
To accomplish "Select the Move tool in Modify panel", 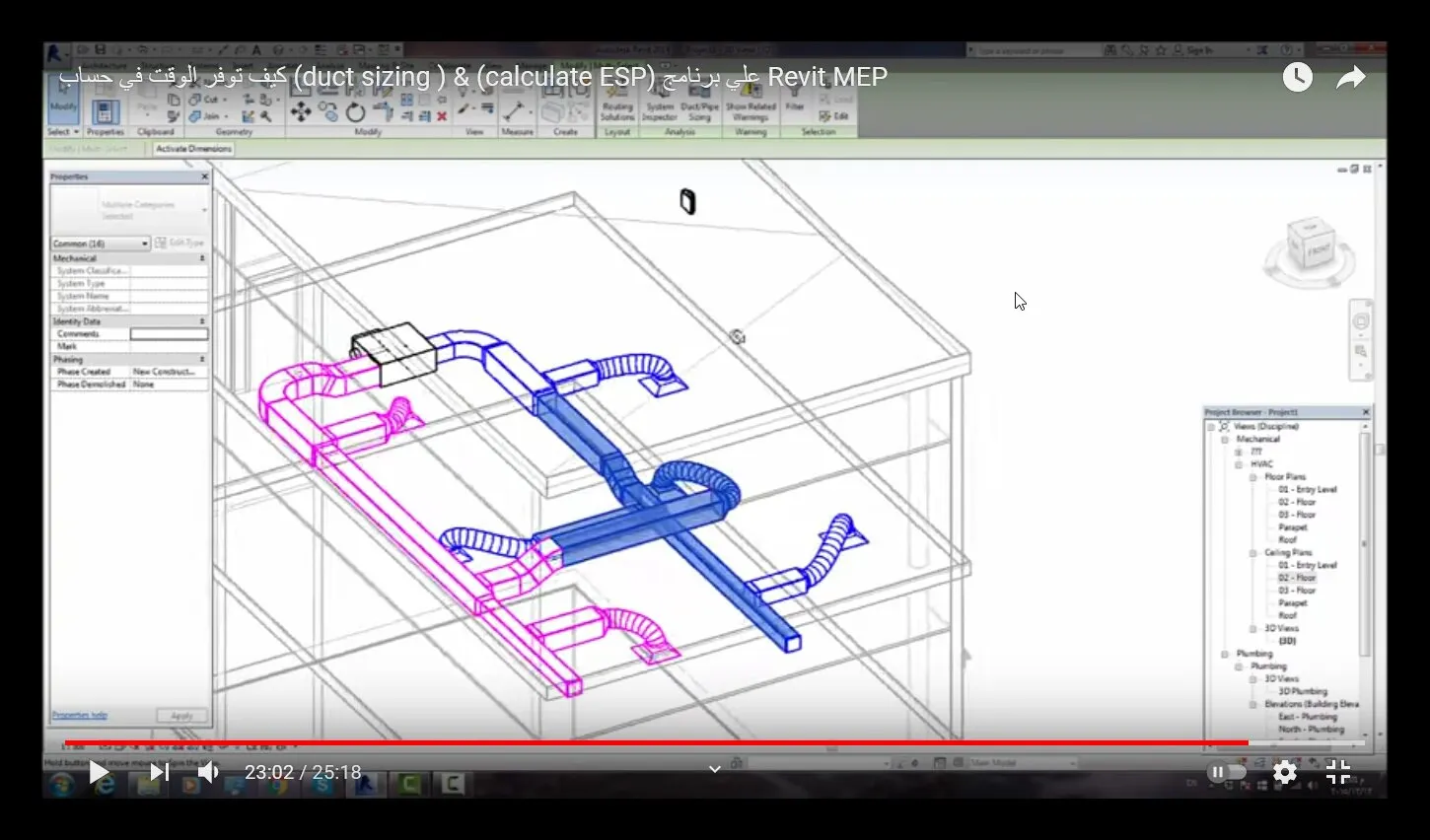I will [x=301, y=112].
